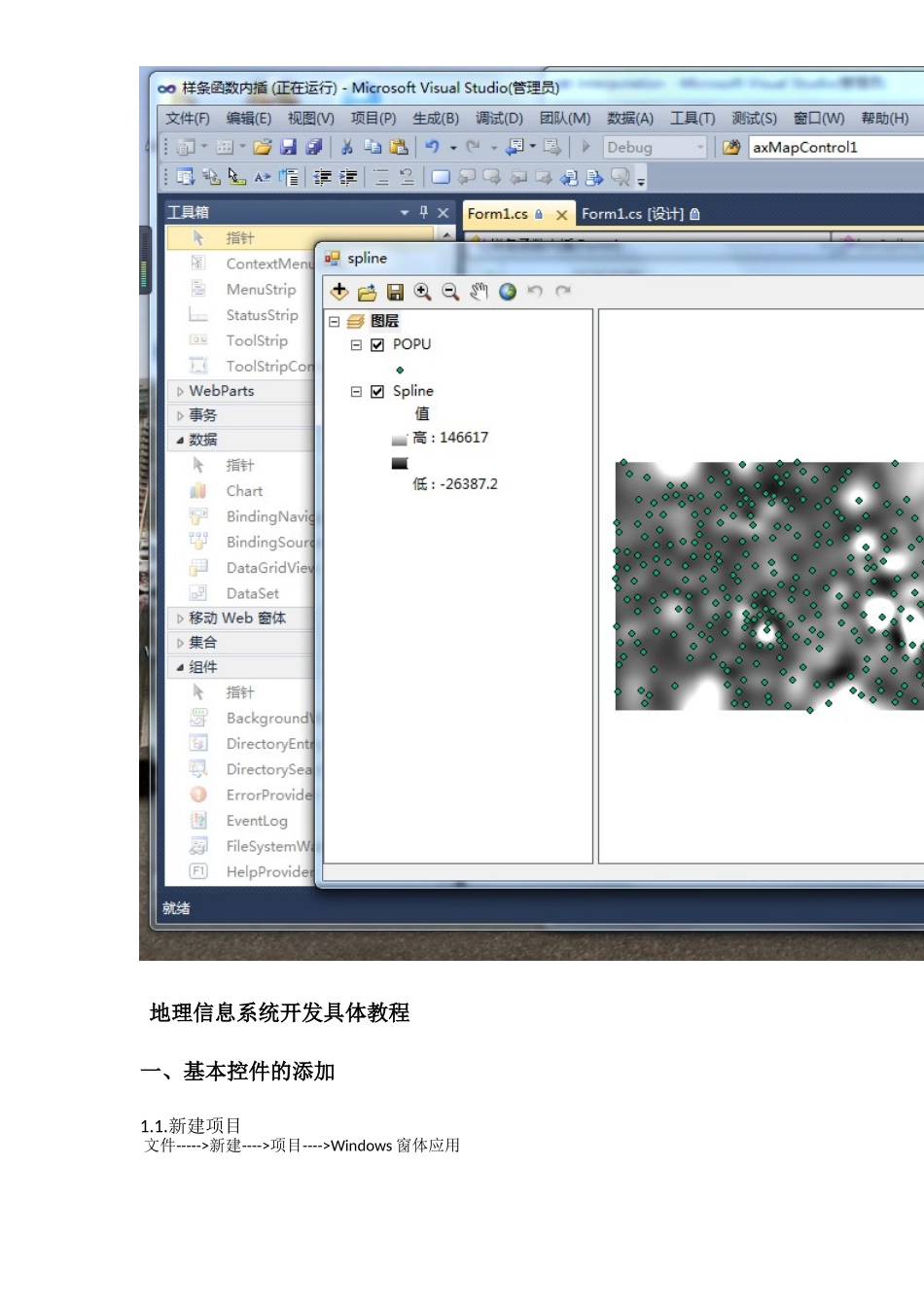This screenshot has width=924, height=1307.
Task: Toggle the Spline layer checkbox
Action: click(377, 391)
